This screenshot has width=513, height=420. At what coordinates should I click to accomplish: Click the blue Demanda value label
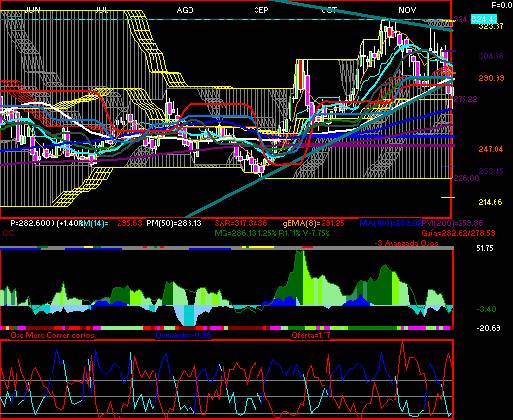(x=183, y=335)
